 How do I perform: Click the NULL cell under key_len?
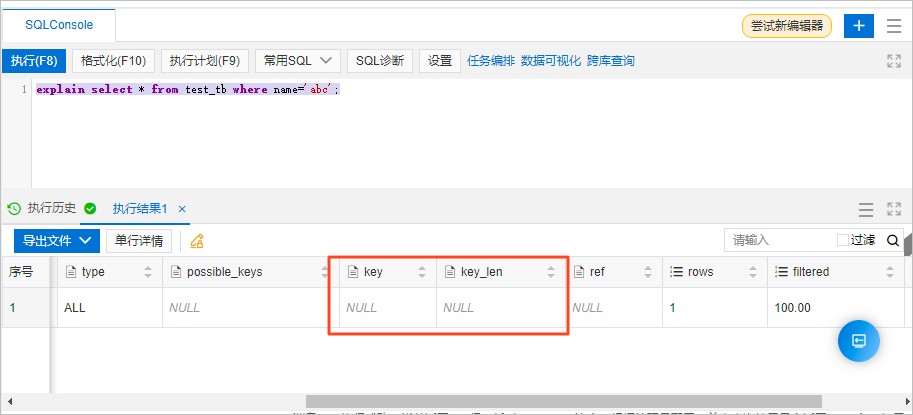[x=501, y=308]
